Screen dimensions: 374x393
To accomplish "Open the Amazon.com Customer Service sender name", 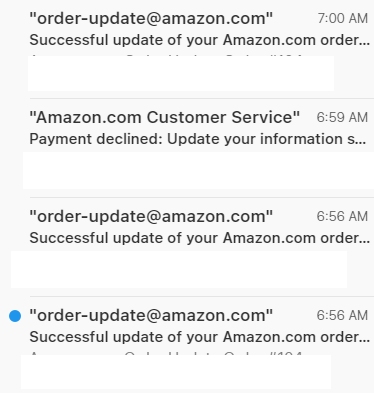I will point(165,117).
